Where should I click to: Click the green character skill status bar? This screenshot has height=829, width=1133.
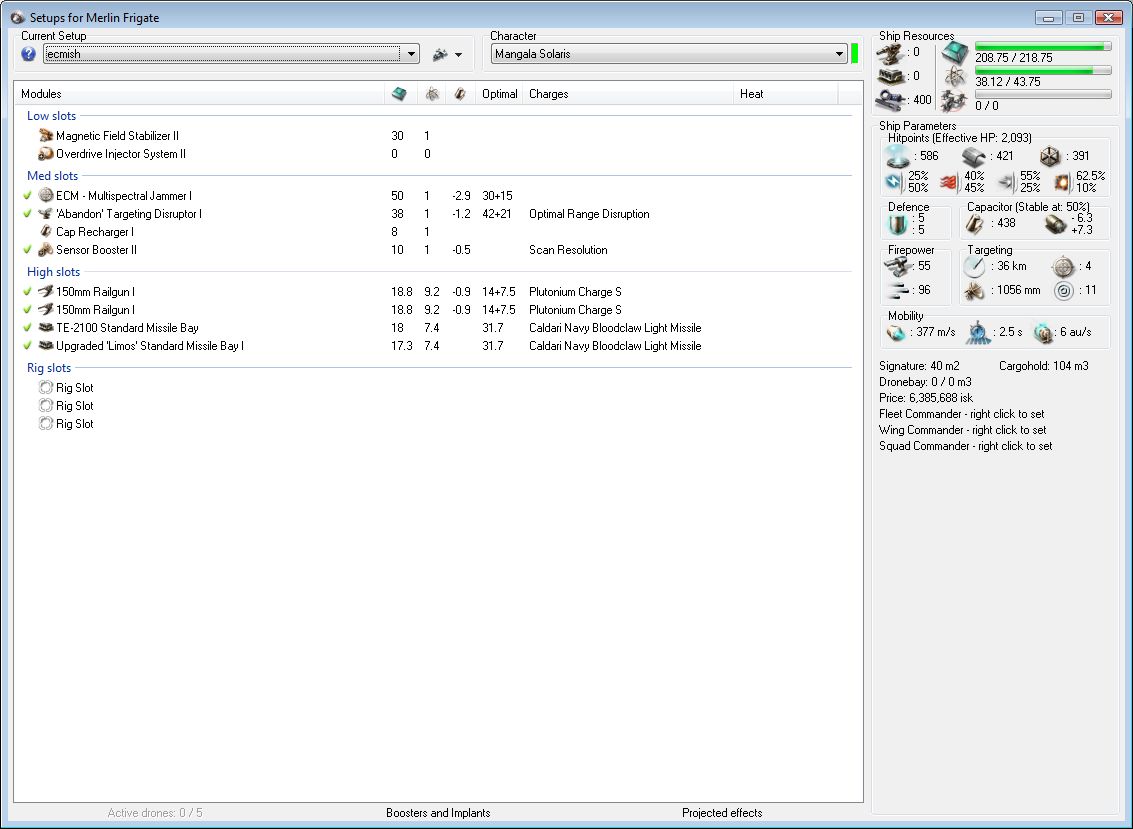click(855, 54)
